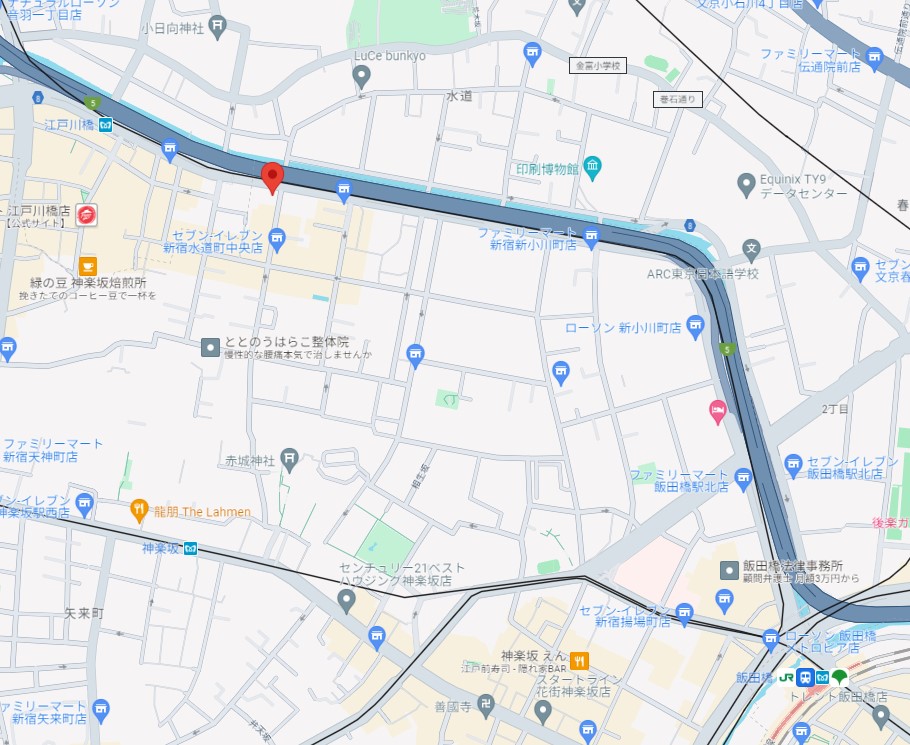
Task: Open the 赤城神社 shrine marker
Action: pyautogui.click(x=289, y=460)
